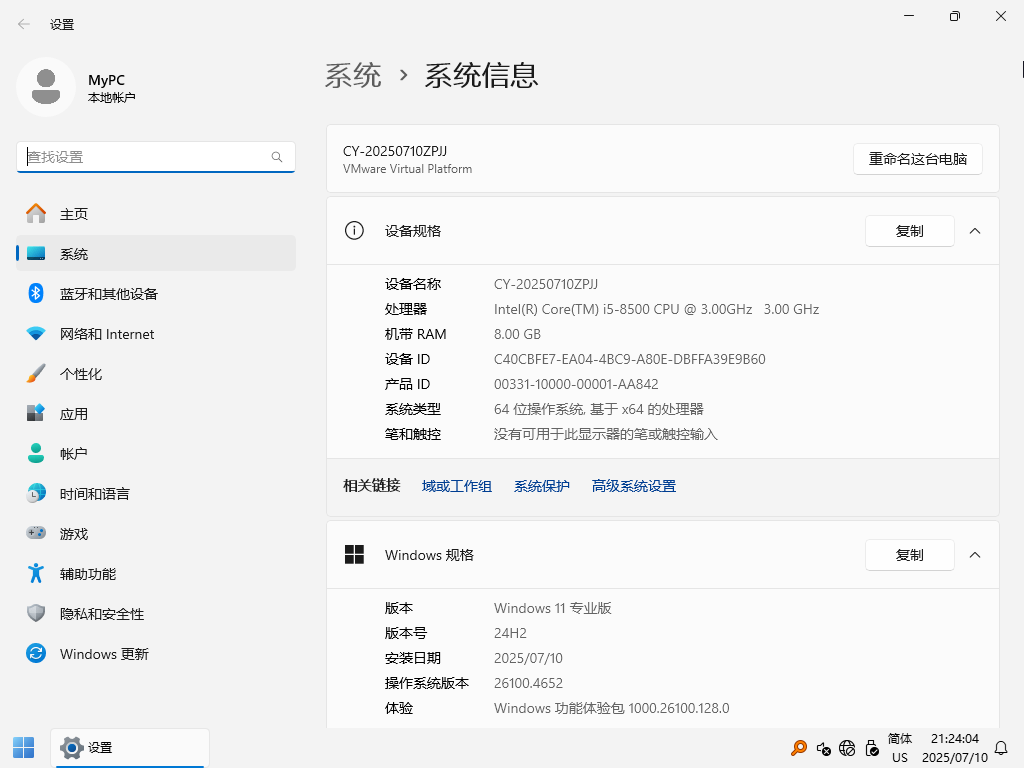This screenshot has width=1024, height=768.
Task: Copy Windows specs with 复制 button
Action: click(910, 554)
